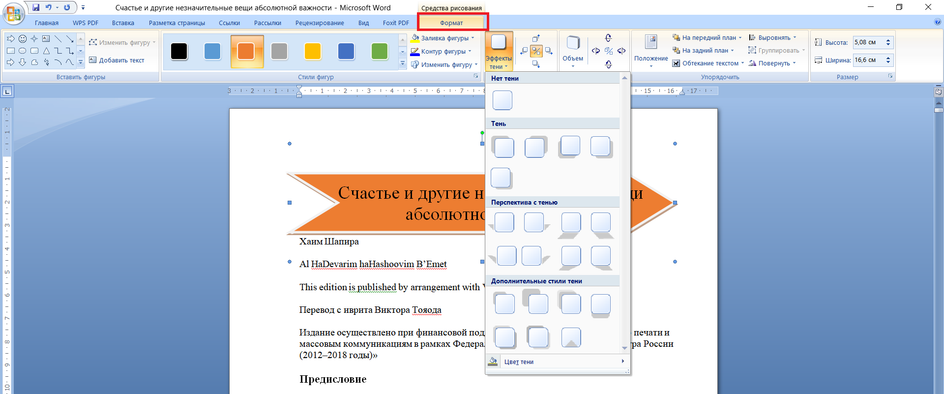Click the 'Предисловие' heading in document
Screen dimensions: 944x394
click(332, 380)
